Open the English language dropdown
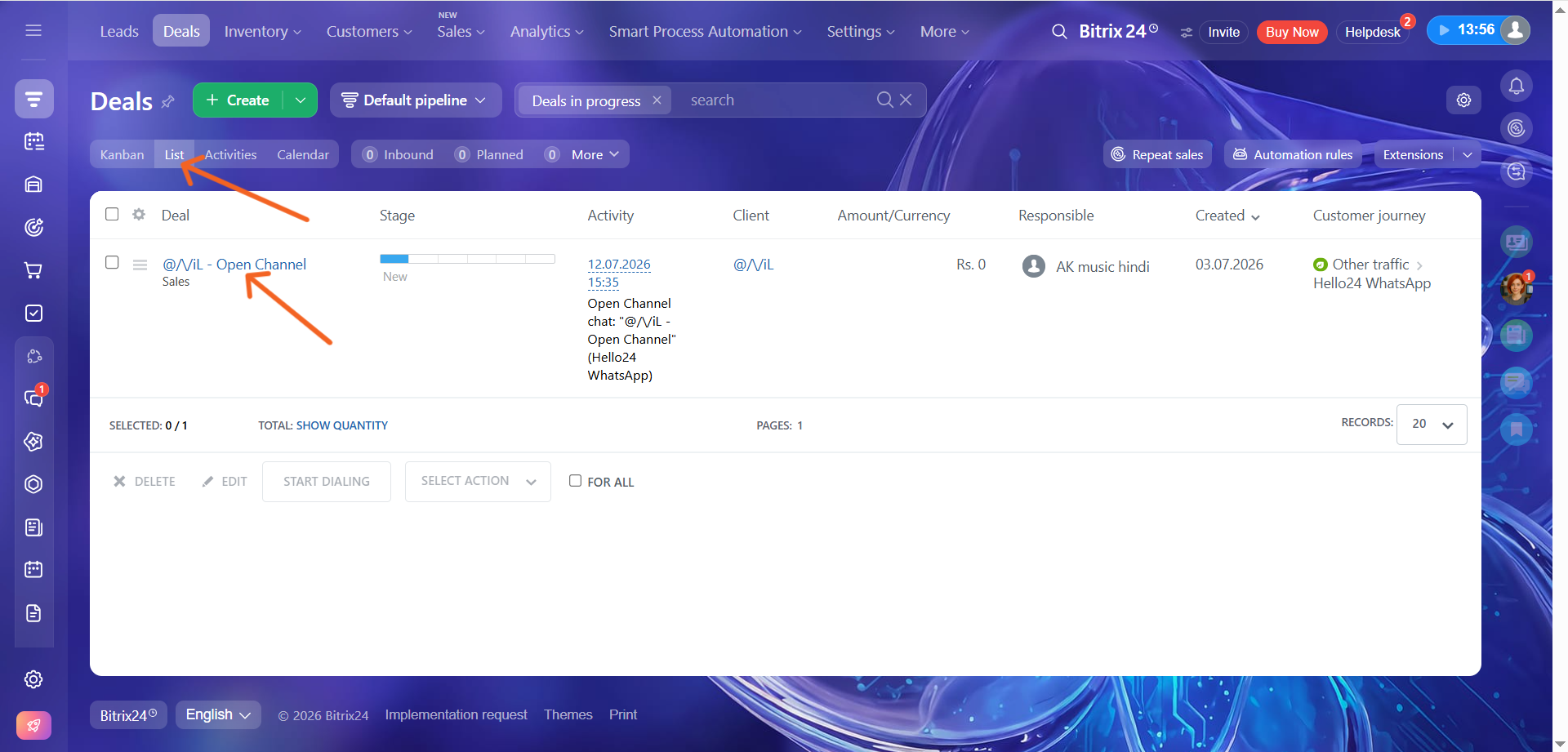This screenshot has height=752, width=1568. 218,714
